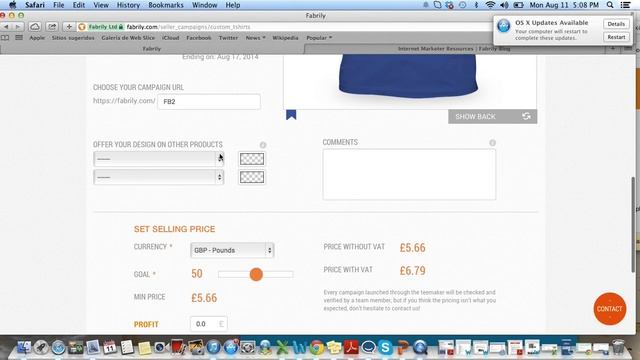Go back with Safari's back arrow

(6, 27)
